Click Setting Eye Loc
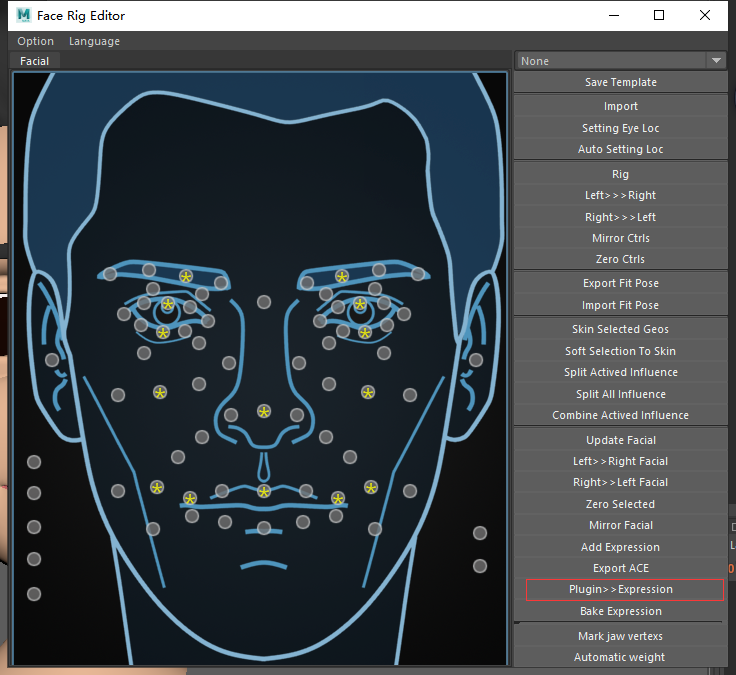Image resolution: width=736 pixels, height=675 pixels. click(621, 128)
